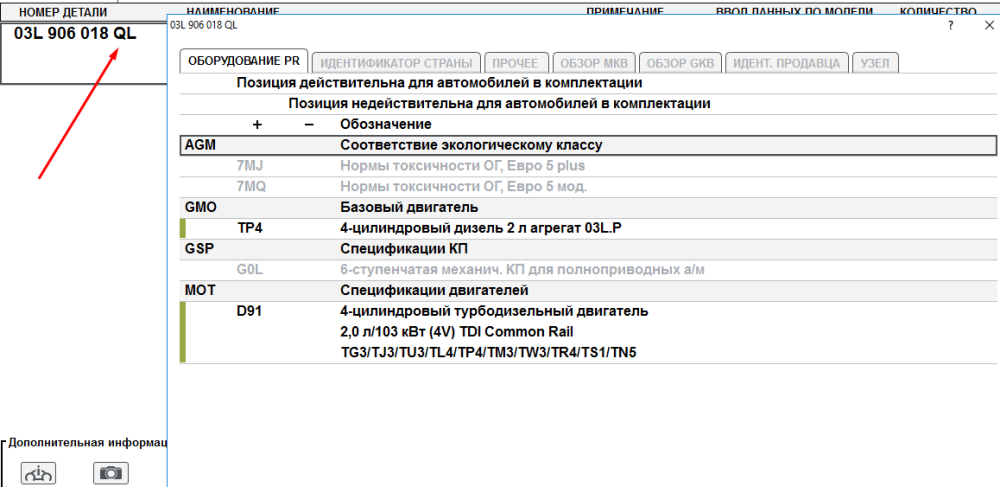Viewport: 1000px width, 487px height.
Task: Switch to the ОБЗОР GKB tab
Action: tap(679, 62)
